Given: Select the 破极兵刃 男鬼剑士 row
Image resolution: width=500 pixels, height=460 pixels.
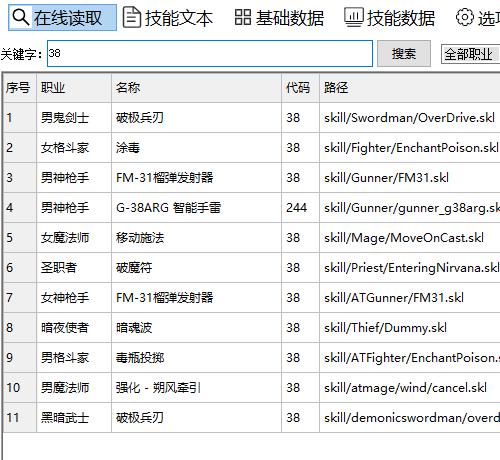Looking at the screenshot, I should (252, 118).
